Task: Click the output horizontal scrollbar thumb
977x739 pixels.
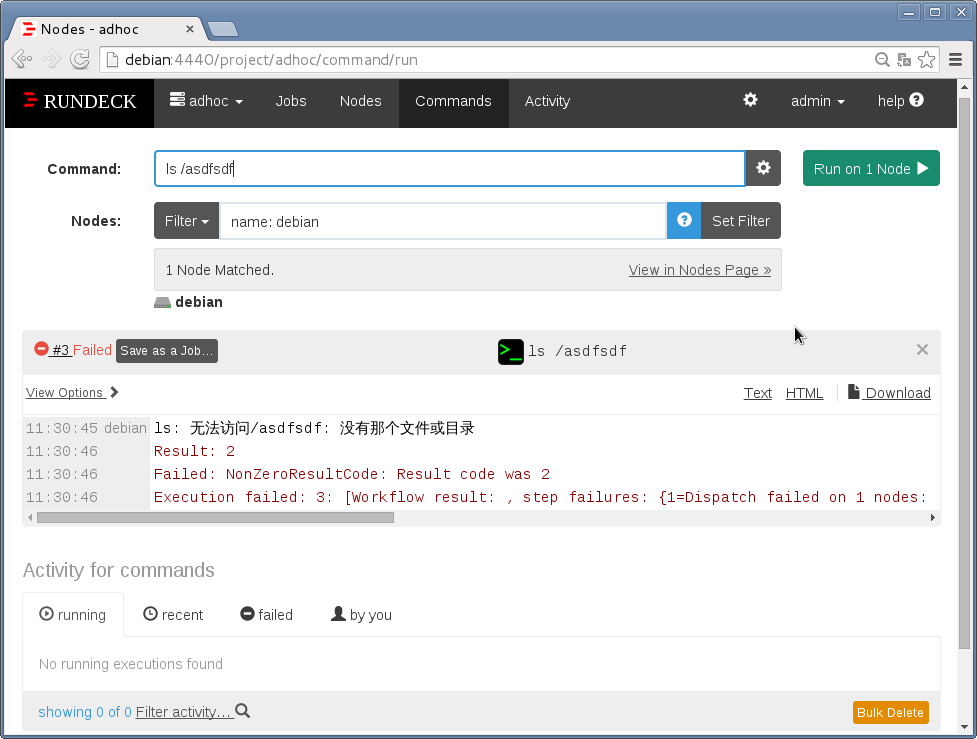Action: pyautogui.click(x=215, y=517)
